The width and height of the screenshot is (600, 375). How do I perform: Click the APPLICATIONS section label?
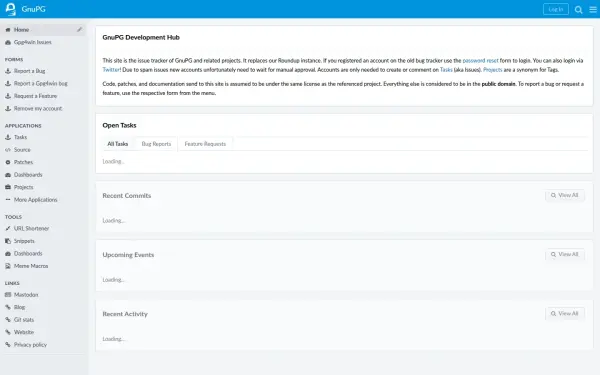23,126
